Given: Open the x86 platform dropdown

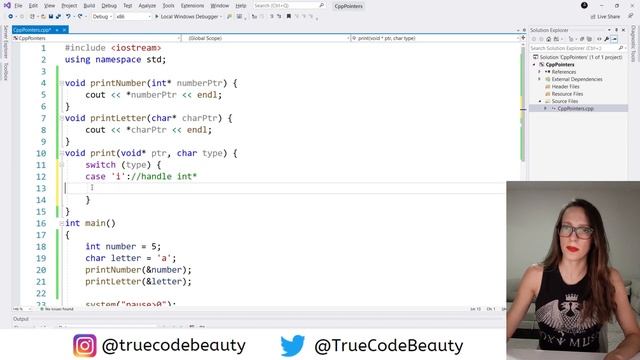Looking at the screenshot, I should (133, 16).
